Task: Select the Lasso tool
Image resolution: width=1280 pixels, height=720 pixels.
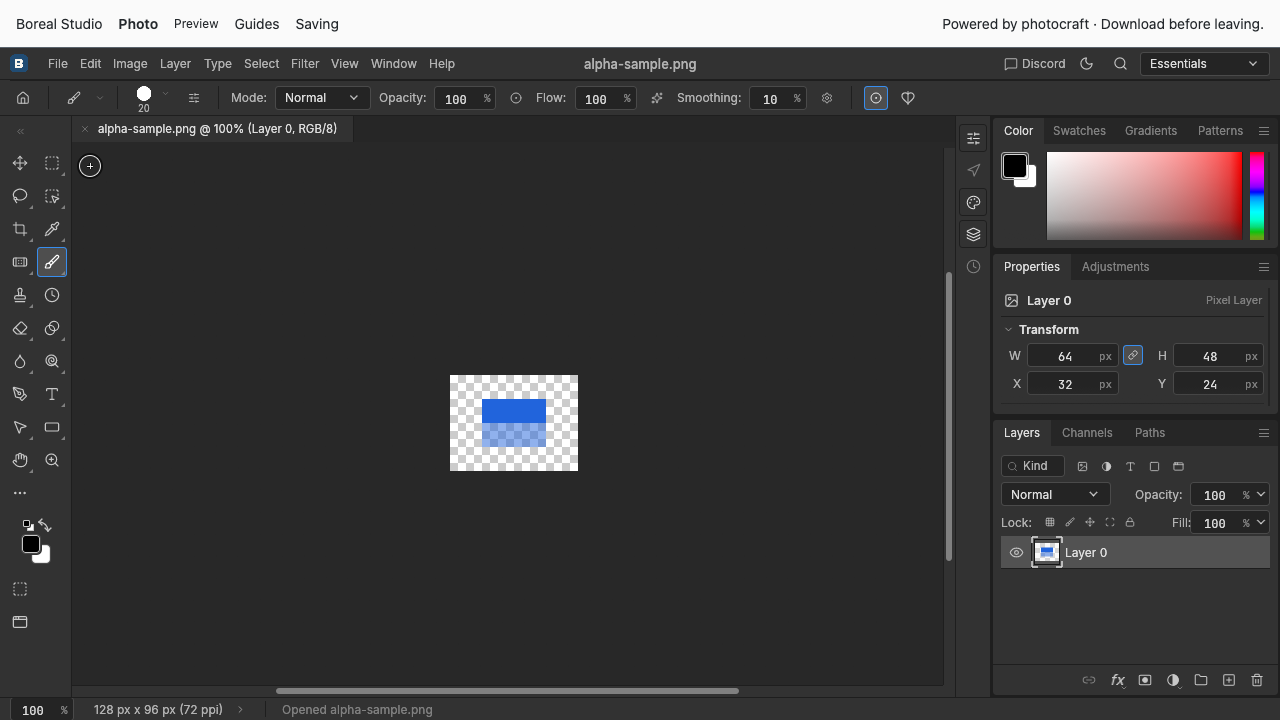Action: (x=20, y=196)
